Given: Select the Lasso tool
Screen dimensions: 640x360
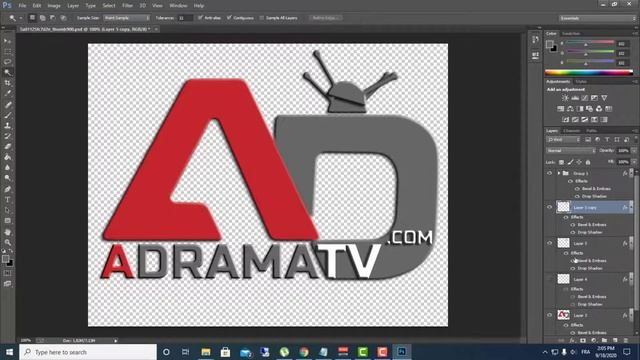Looking at the screenshot, I should [x=7, y=62].
